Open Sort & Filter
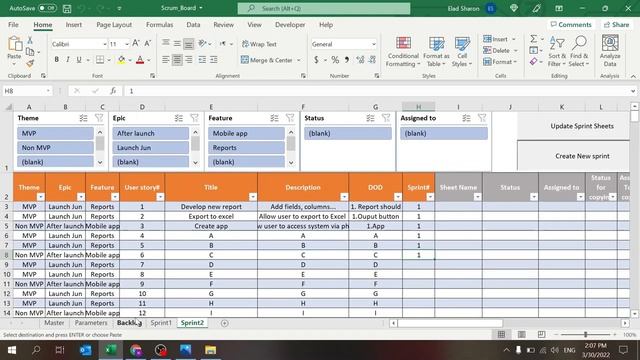640x360 pixels. (557, 52)
